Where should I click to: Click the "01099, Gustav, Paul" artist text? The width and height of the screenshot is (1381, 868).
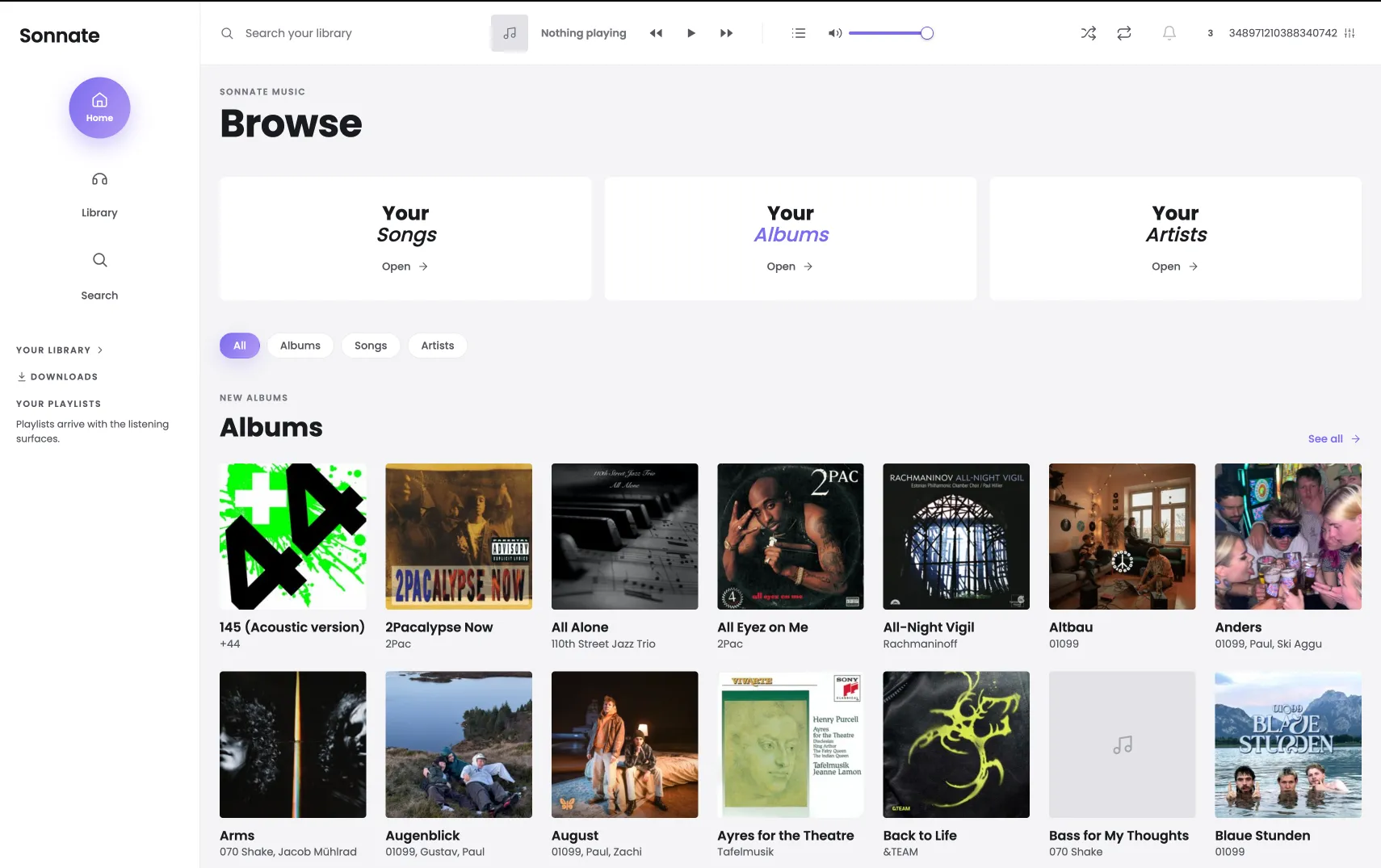(x=435, y=852)
